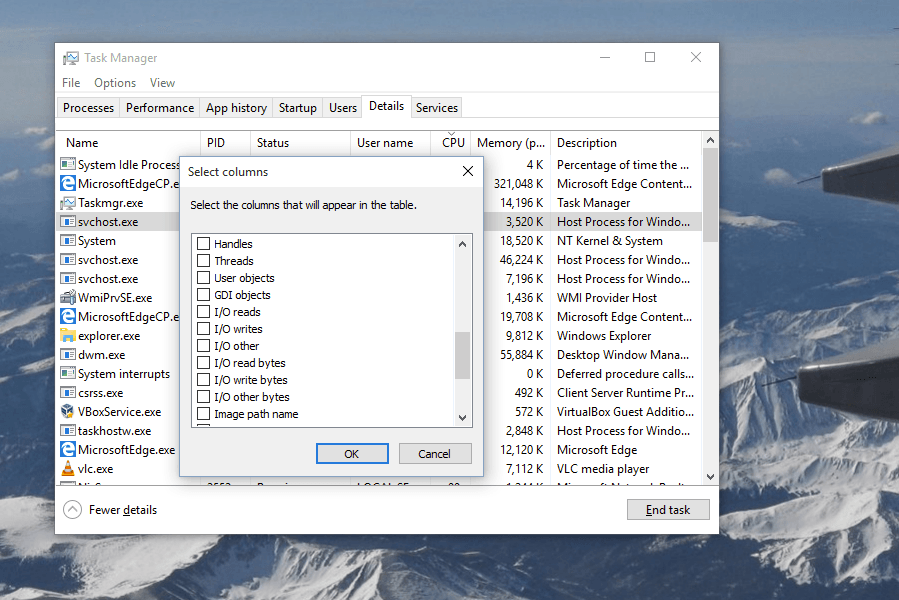Select the 'Task Manager' description row
The height and width of the screenshot is (600, 899).
(594, 202)
